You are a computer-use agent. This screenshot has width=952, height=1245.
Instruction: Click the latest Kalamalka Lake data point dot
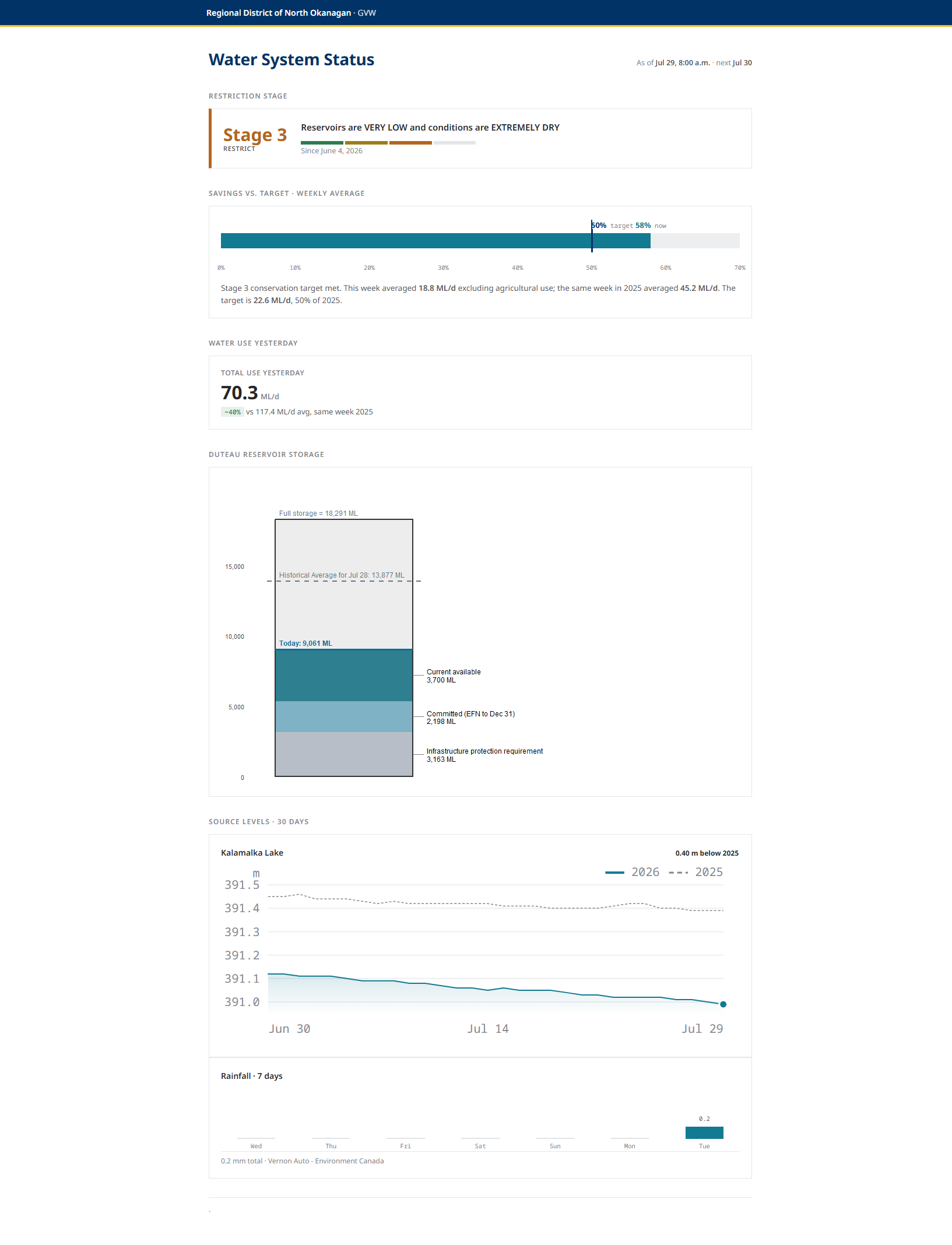point(723,1004)
